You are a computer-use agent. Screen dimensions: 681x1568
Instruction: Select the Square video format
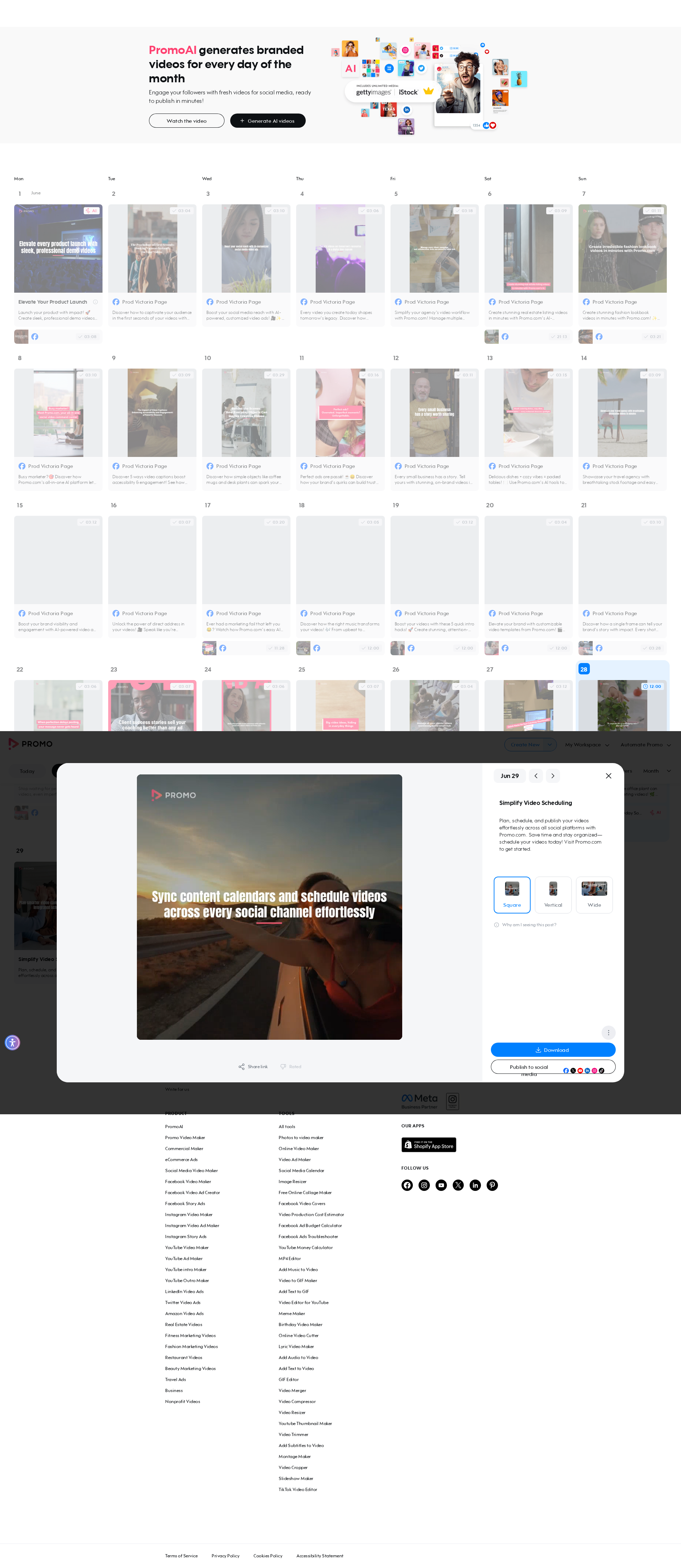(x=512, y=895)
